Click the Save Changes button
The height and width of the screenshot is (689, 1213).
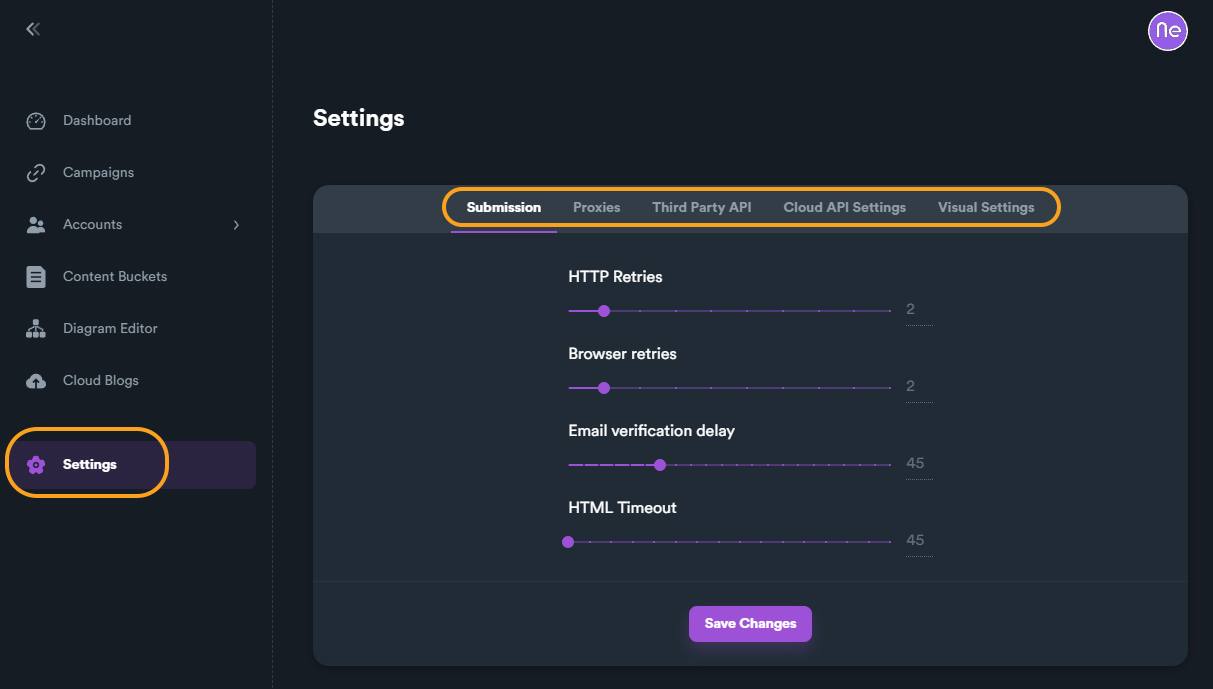coord(750,624)
